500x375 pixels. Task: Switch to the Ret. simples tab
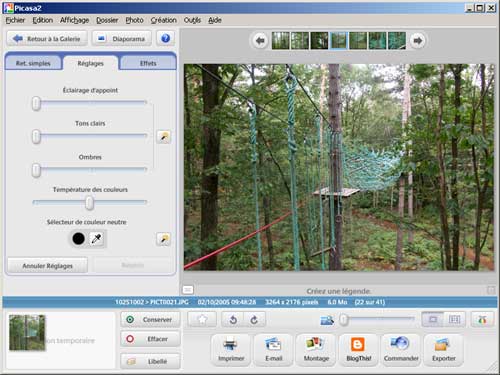click(33, 63)
